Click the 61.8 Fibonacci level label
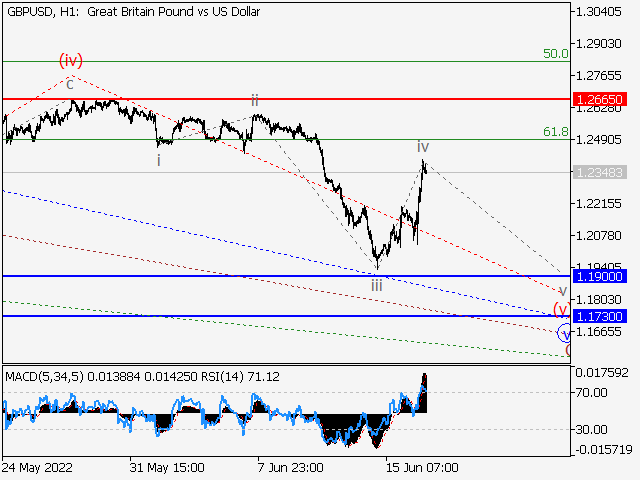Viewport: 640px width, 480px height. tap(556, 131)
